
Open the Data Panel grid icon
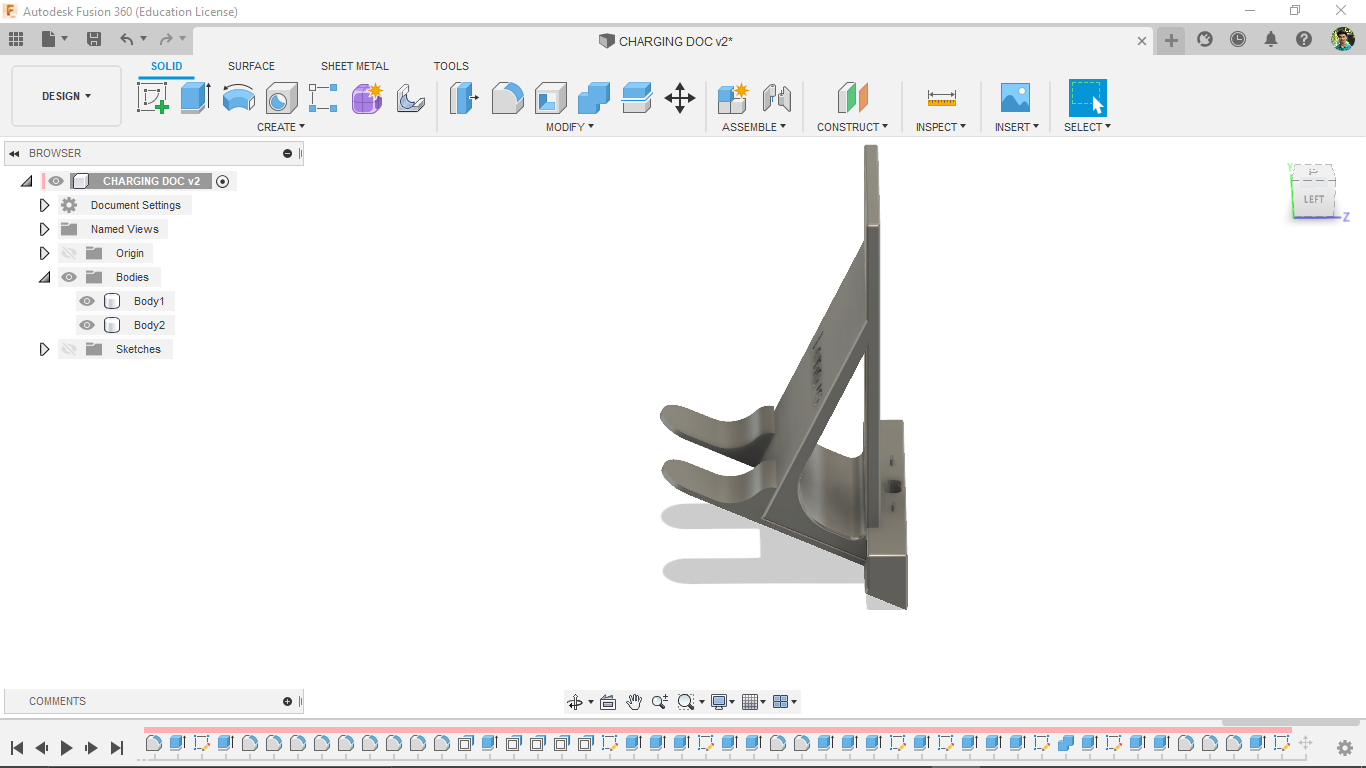(15, 39)
